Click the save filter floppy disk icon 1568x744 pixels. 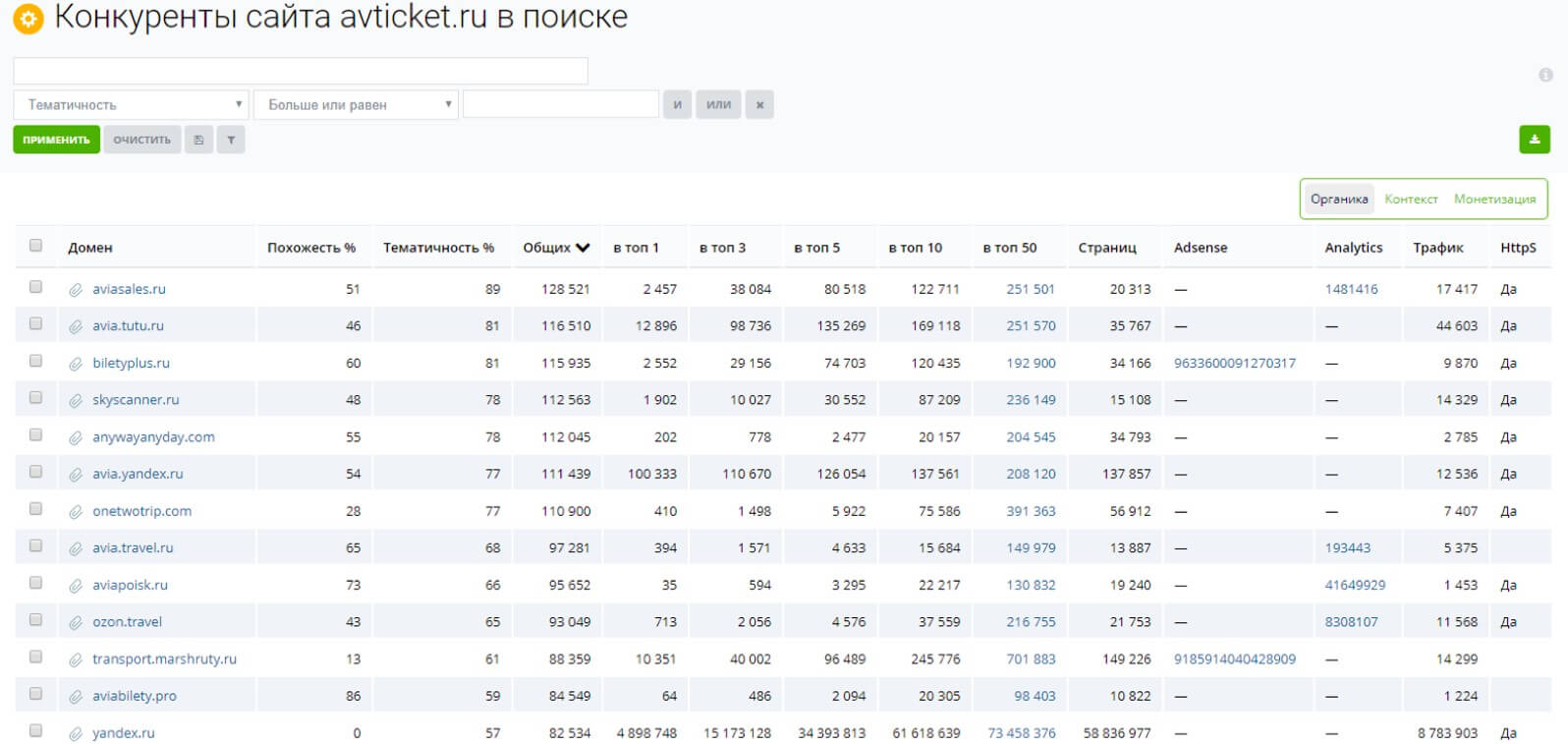198,140
